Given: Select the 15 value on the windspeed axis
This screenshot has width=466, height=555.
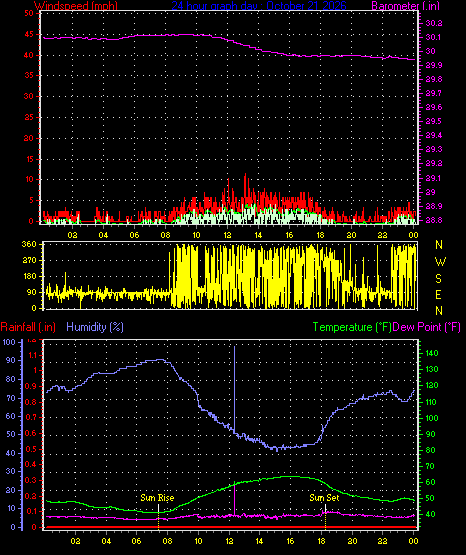Looking at the screenshot, I should coord(29,159).
